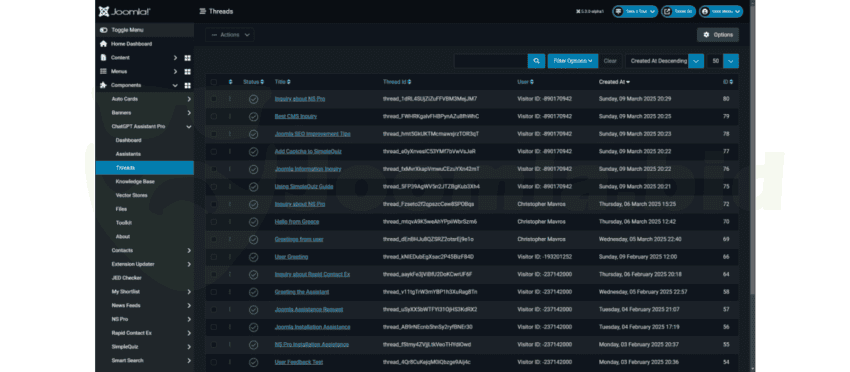Open Joomla Installation Assistance thread link
The width and height of the screenshot is (850, 372).
[x=312, y=327]
